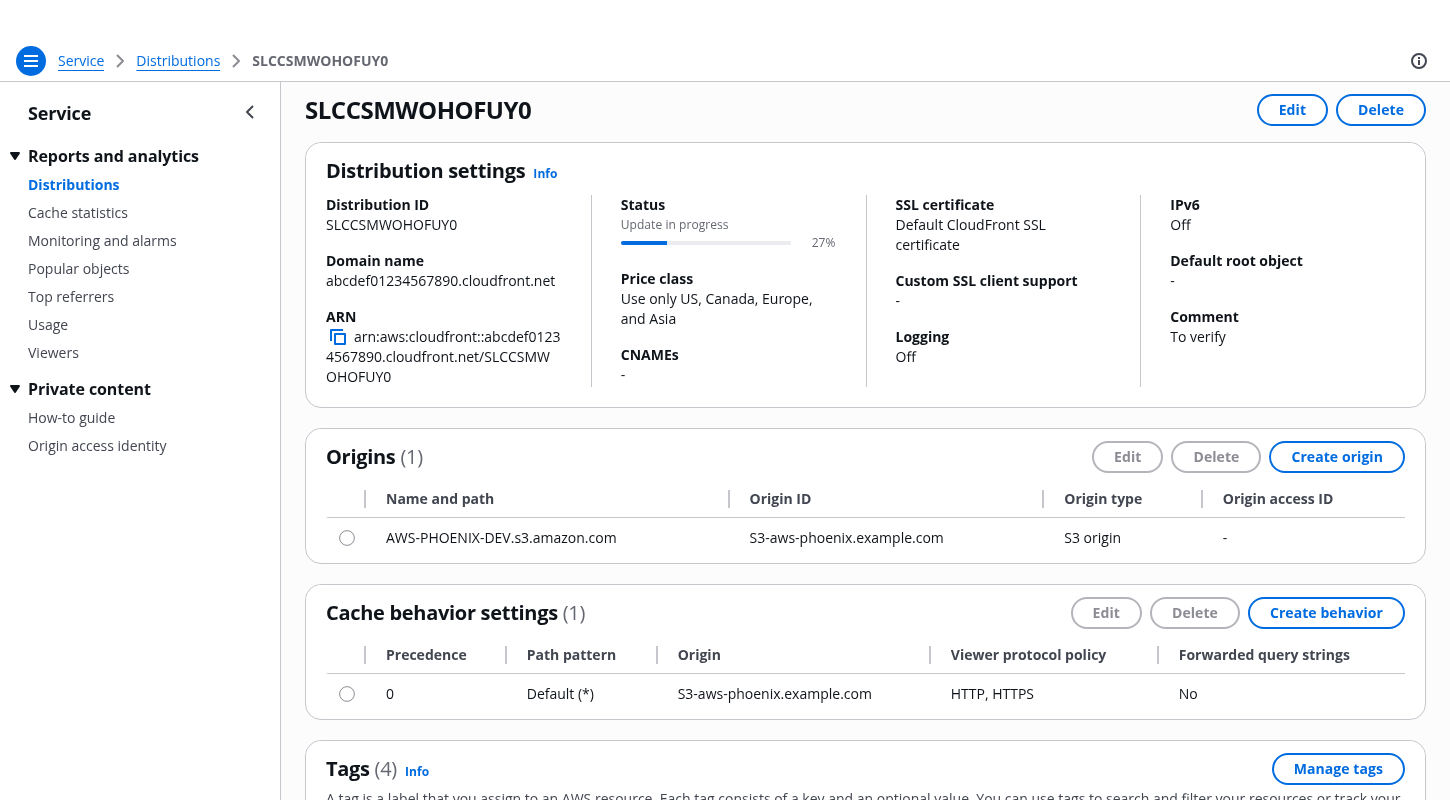This screenshot has width=1450, height=800.
Task: Open Monitoring and alarms page
Action: 102,241
